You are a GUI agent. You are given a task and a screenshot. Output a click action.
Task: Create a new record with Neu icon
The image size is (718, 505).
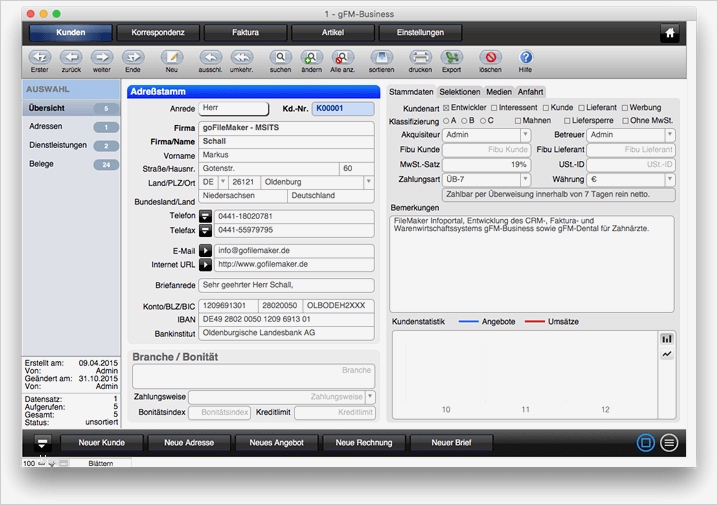(x=171, y=58)
